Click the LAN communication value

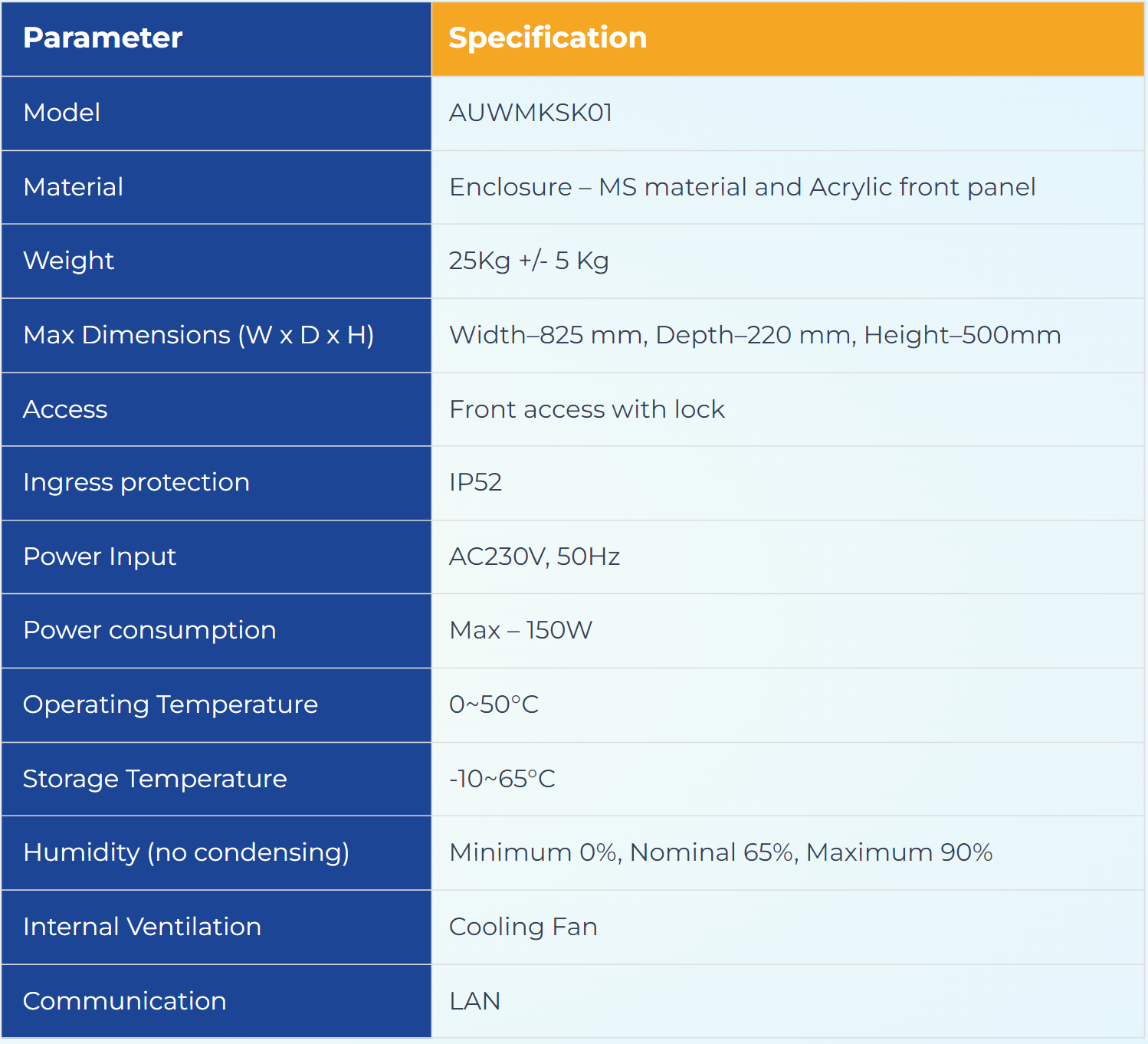click(x=474, y=1001)
